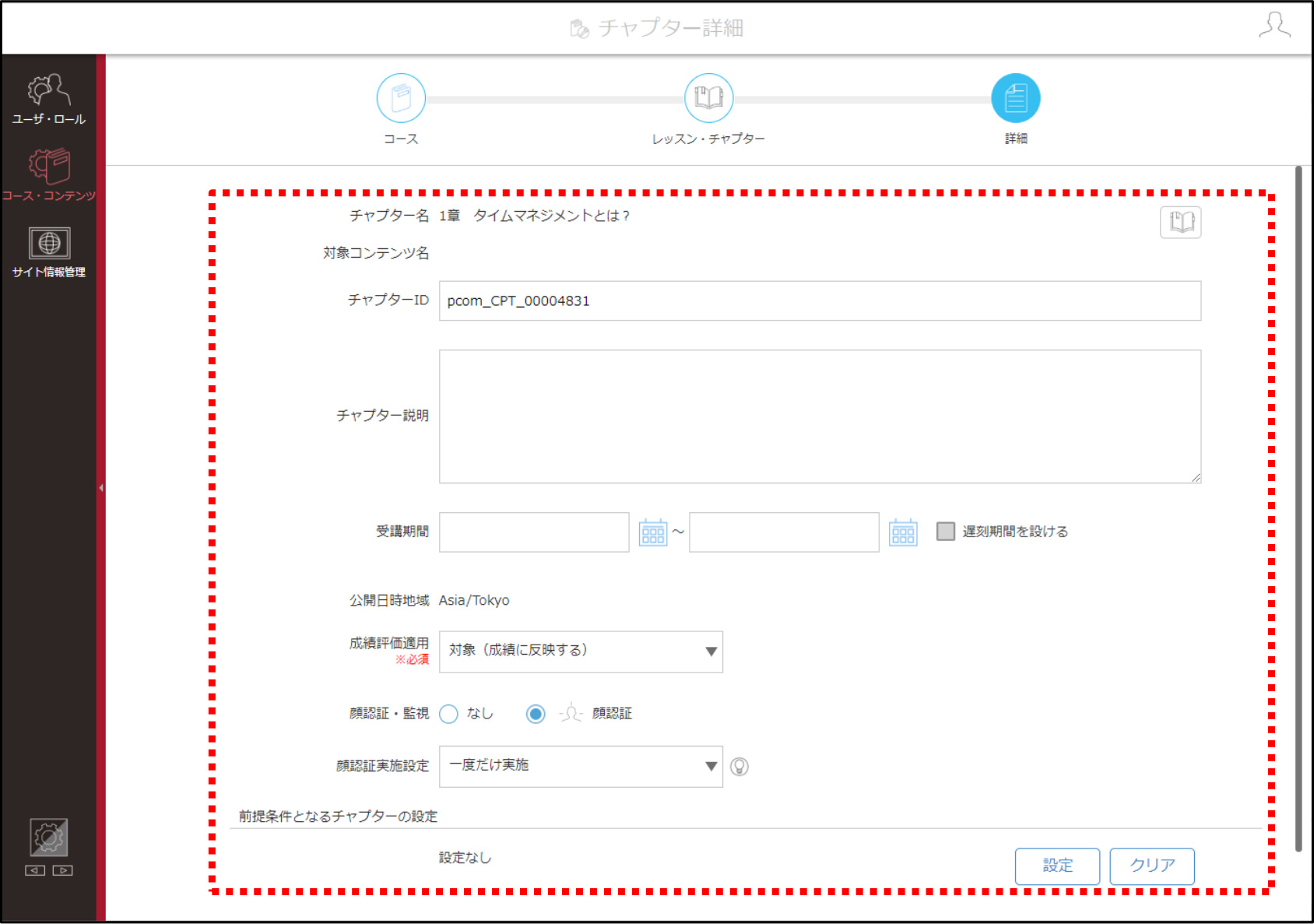This screenshot has width=1314, height=924.
Task: Click the 受講期間 end date field
Action: 784,532
